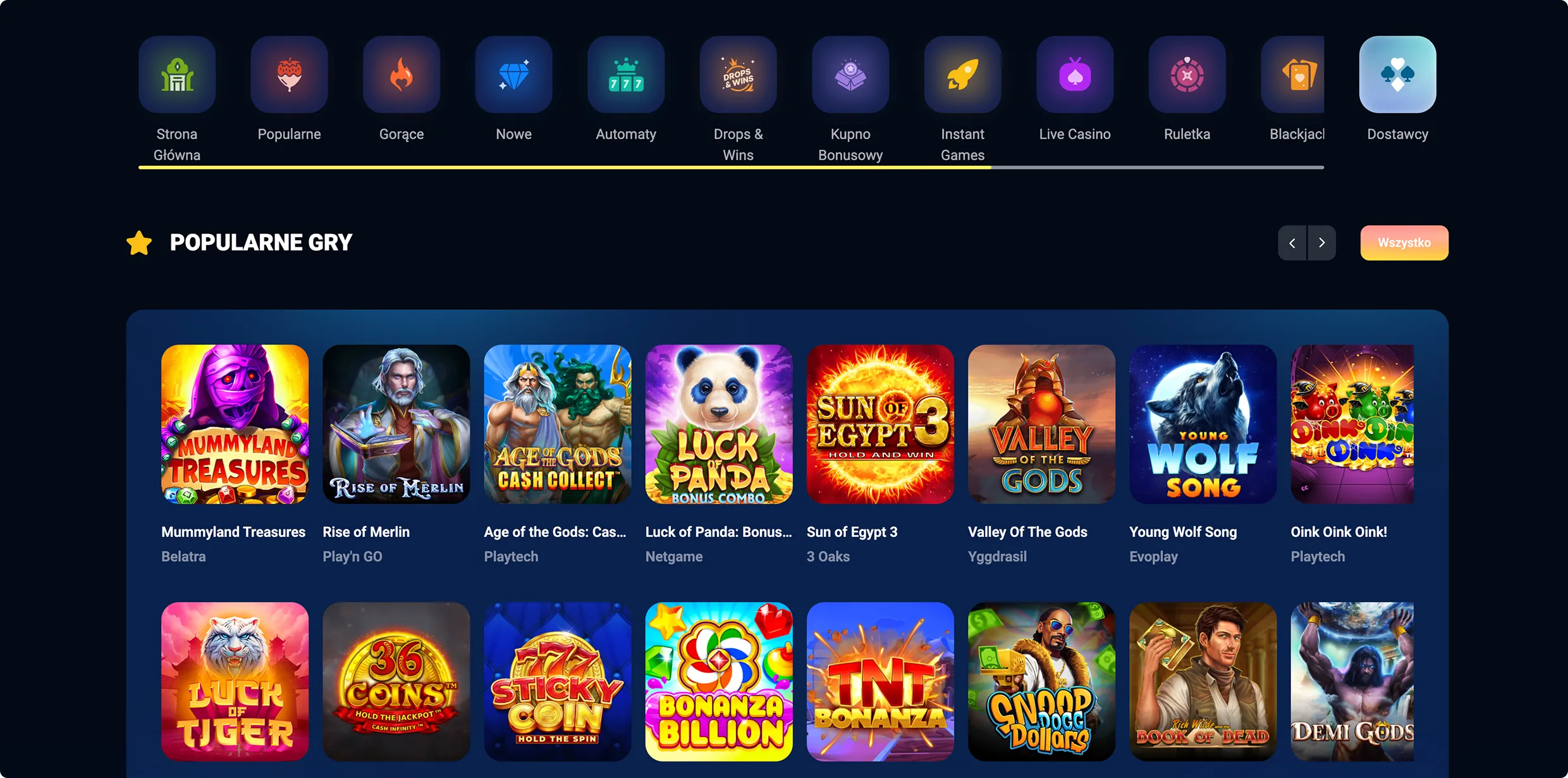Open the Dostawcy providers tile

(1397, 75)
